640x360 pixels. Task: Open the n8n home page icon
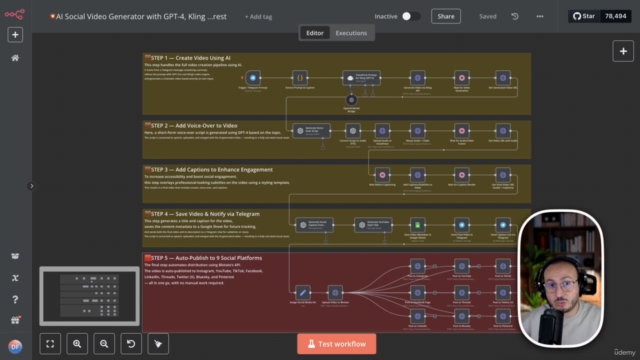click(15, 58)
